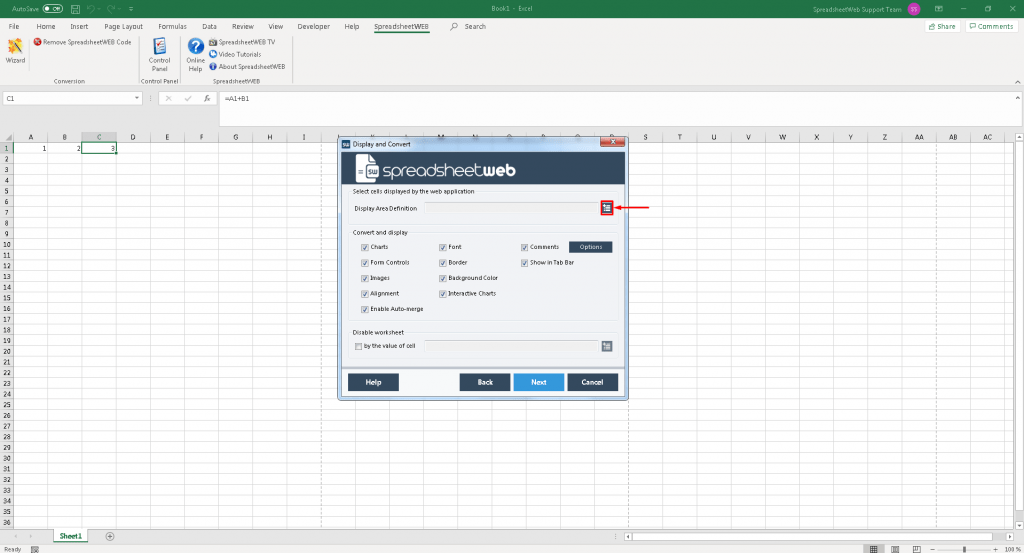This screenshot has width=1024, height=553.
Task: Click the user account avatar
Action: pos(914,9)
